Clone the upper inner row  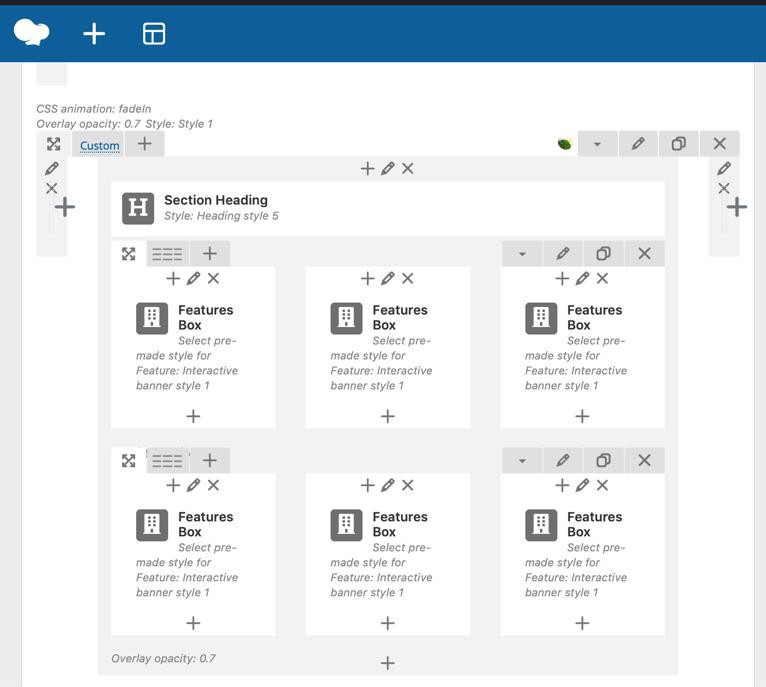tap(603, 254)
